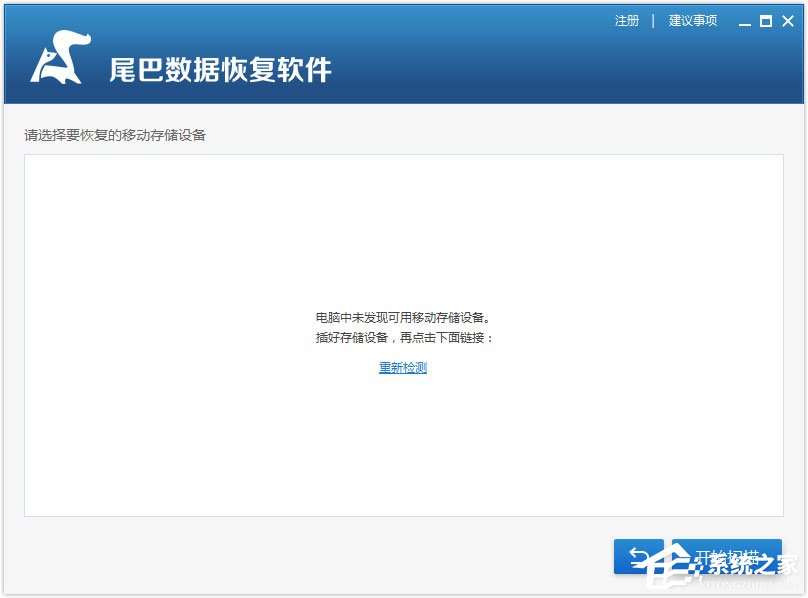Image resolution: width=808 pixels, height=598 pixels.
Task: Select the 电脑中未发现可用移动存储设备 message
Action: click(x=403, y=318)
